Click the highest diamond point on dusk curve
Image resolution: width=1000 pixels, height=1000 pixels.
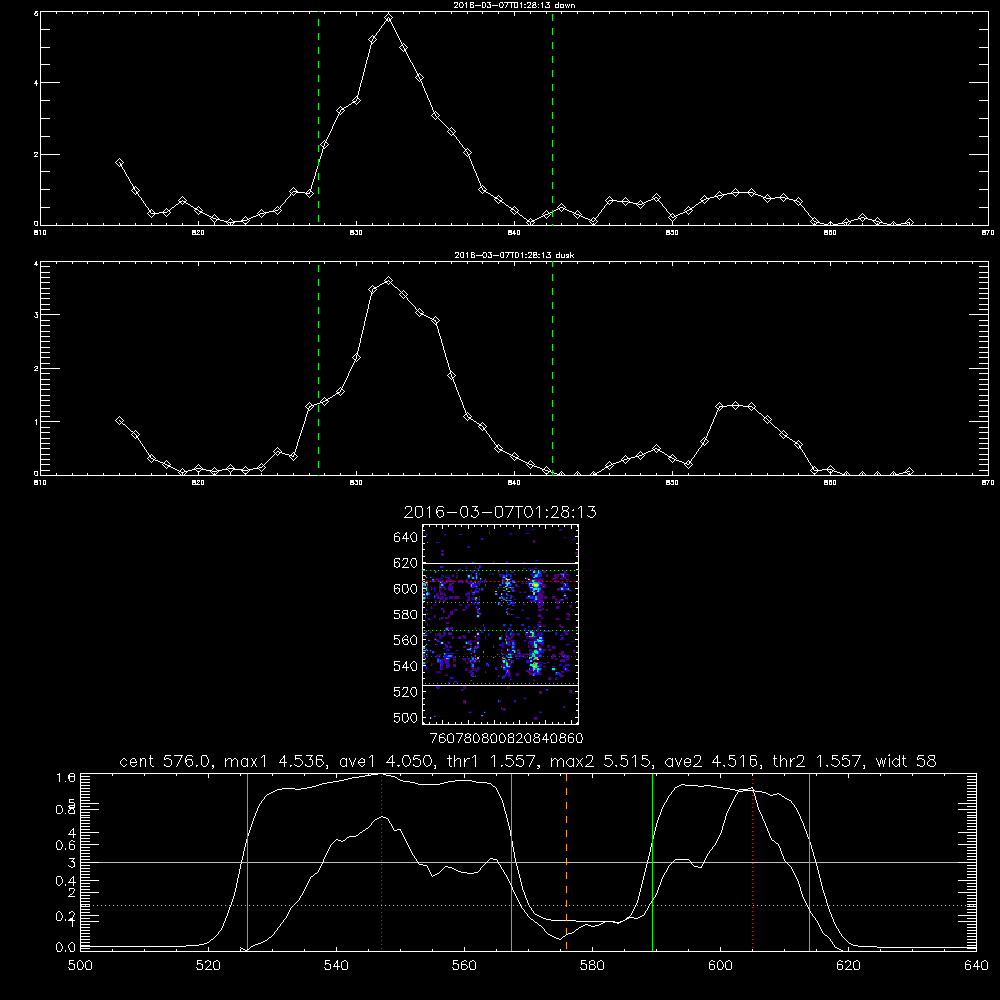(388, 280)
